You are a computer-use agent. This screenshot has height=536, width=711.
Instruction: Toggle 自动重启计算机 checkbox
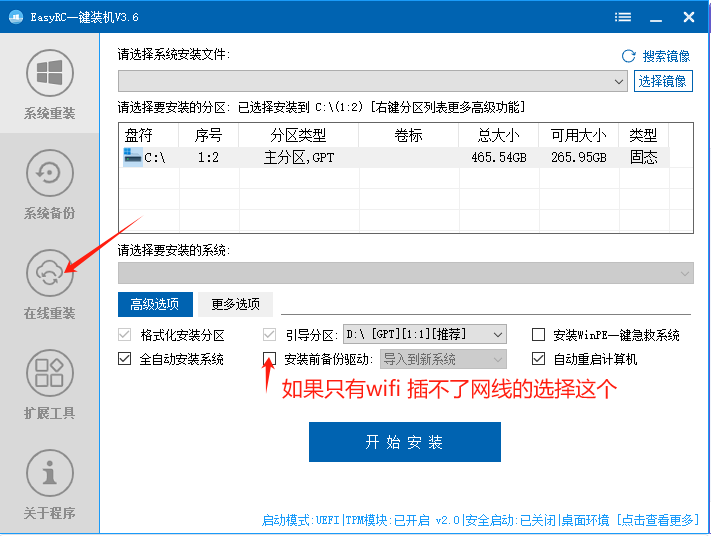[x=538, y=359]
